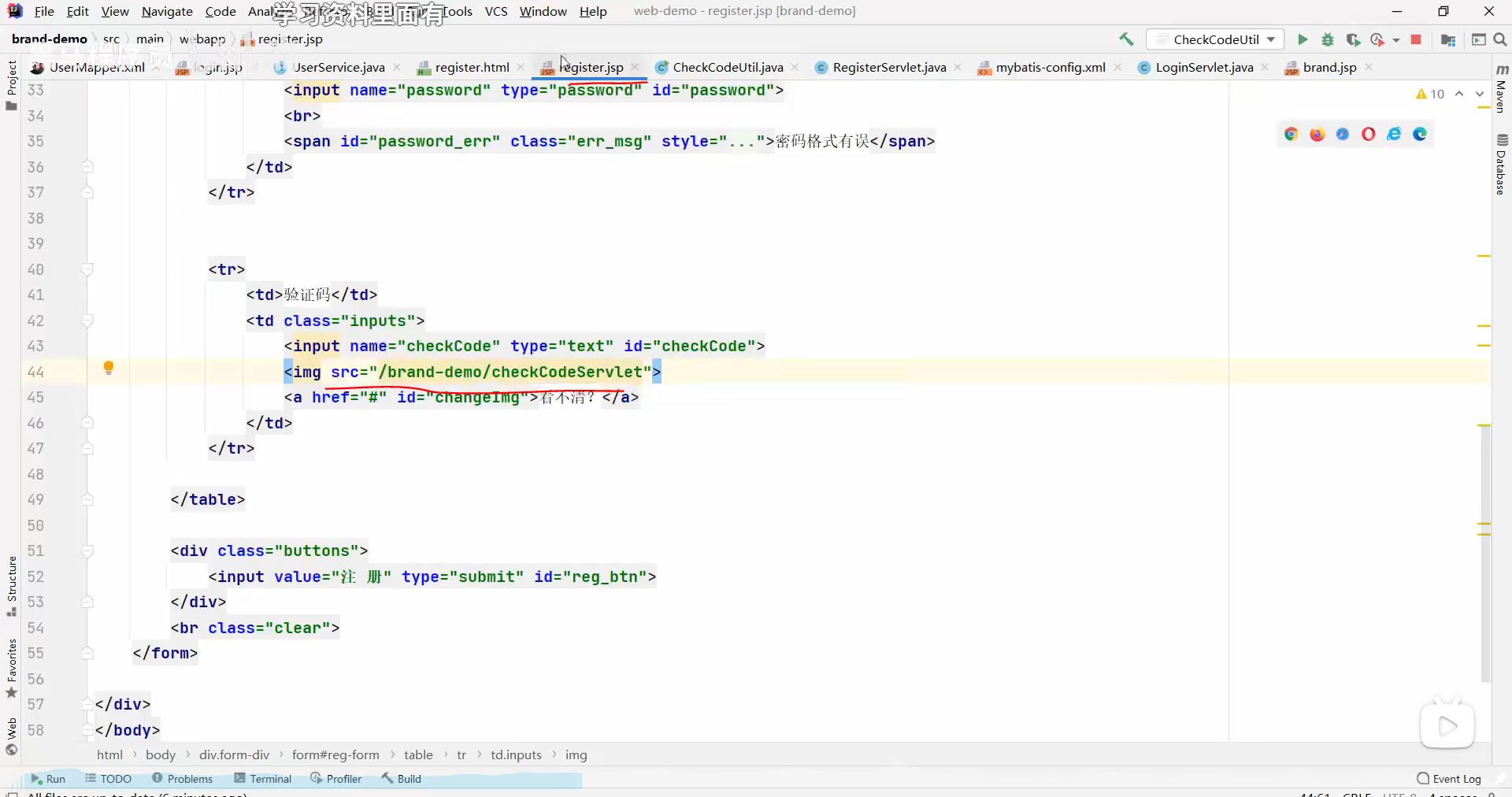Run with Coverage from the toolbar
The width and height of the screenshot is (1512, 797).
pyautogui.click(x=1353, y=39)
